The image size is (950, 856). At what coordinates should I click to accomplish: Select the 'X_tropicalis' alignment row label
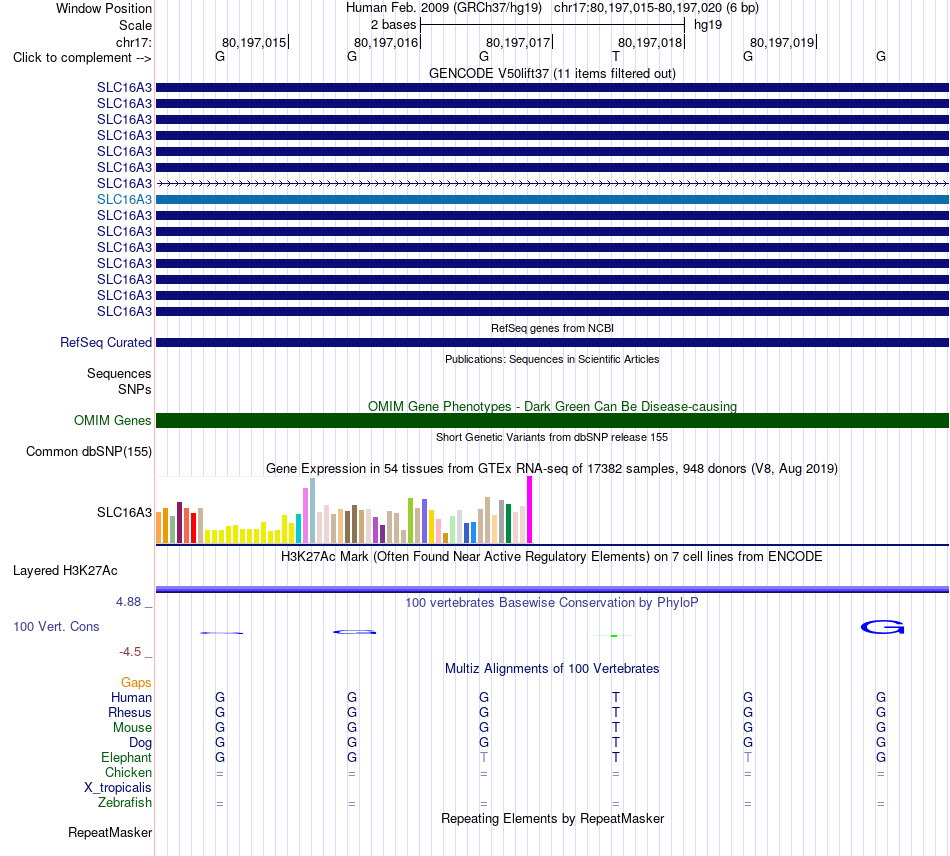(118, 788)
